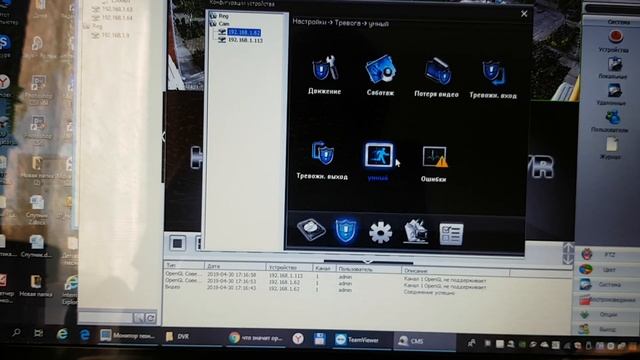Close the device configuration dialog

click(x=524, y=14)
